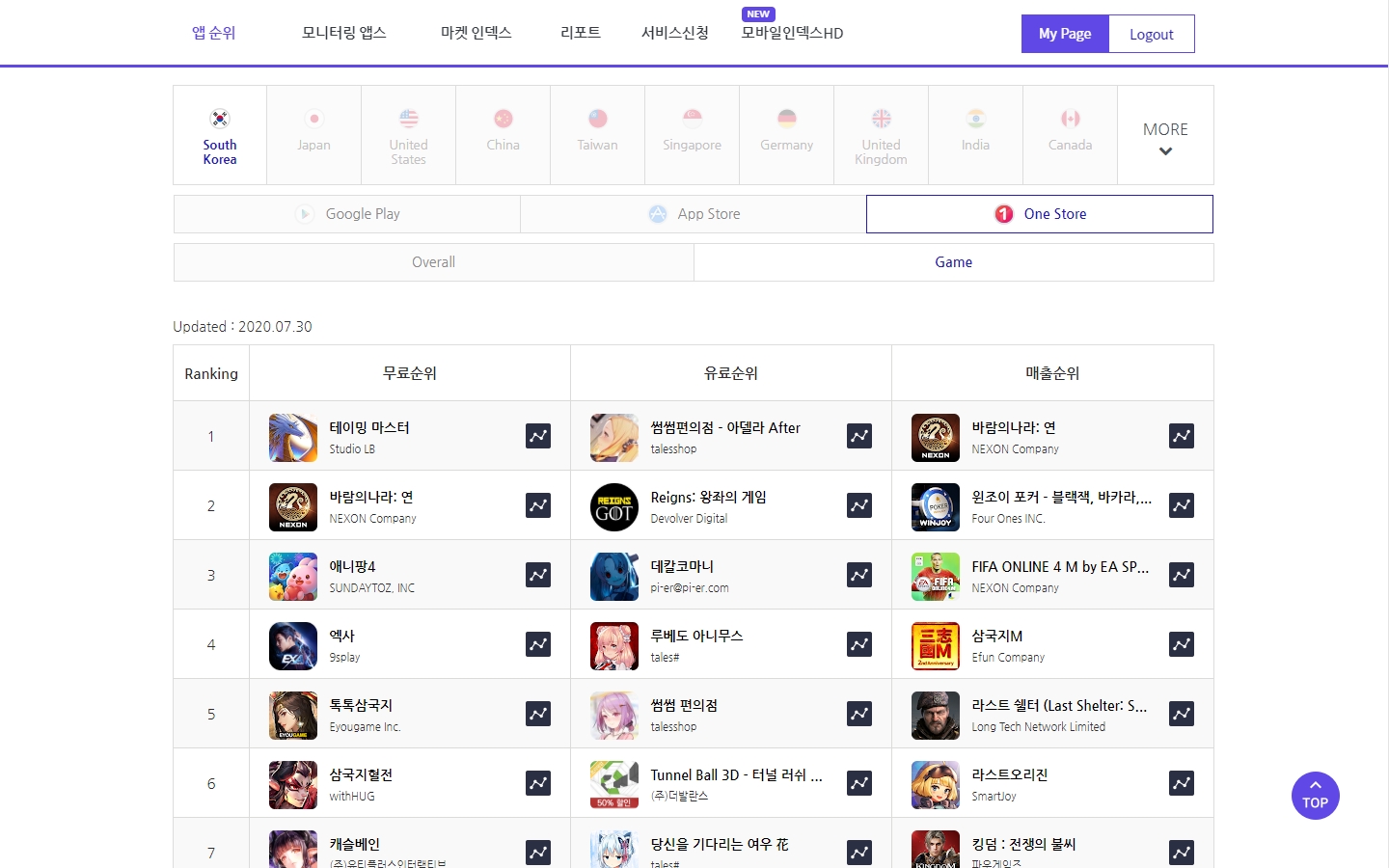Open trend chart for 라스트오리진

tap(1182, 783)
